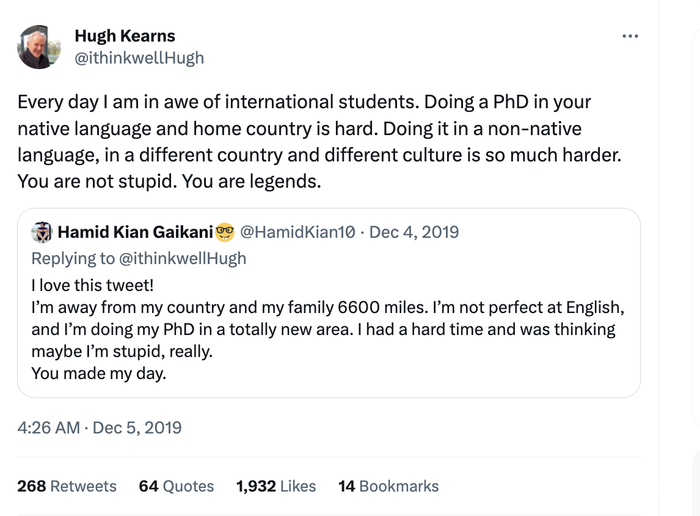Click the nerd-face emoji beside Gaikani's name
700x516 pixels.
click(225, 233)
